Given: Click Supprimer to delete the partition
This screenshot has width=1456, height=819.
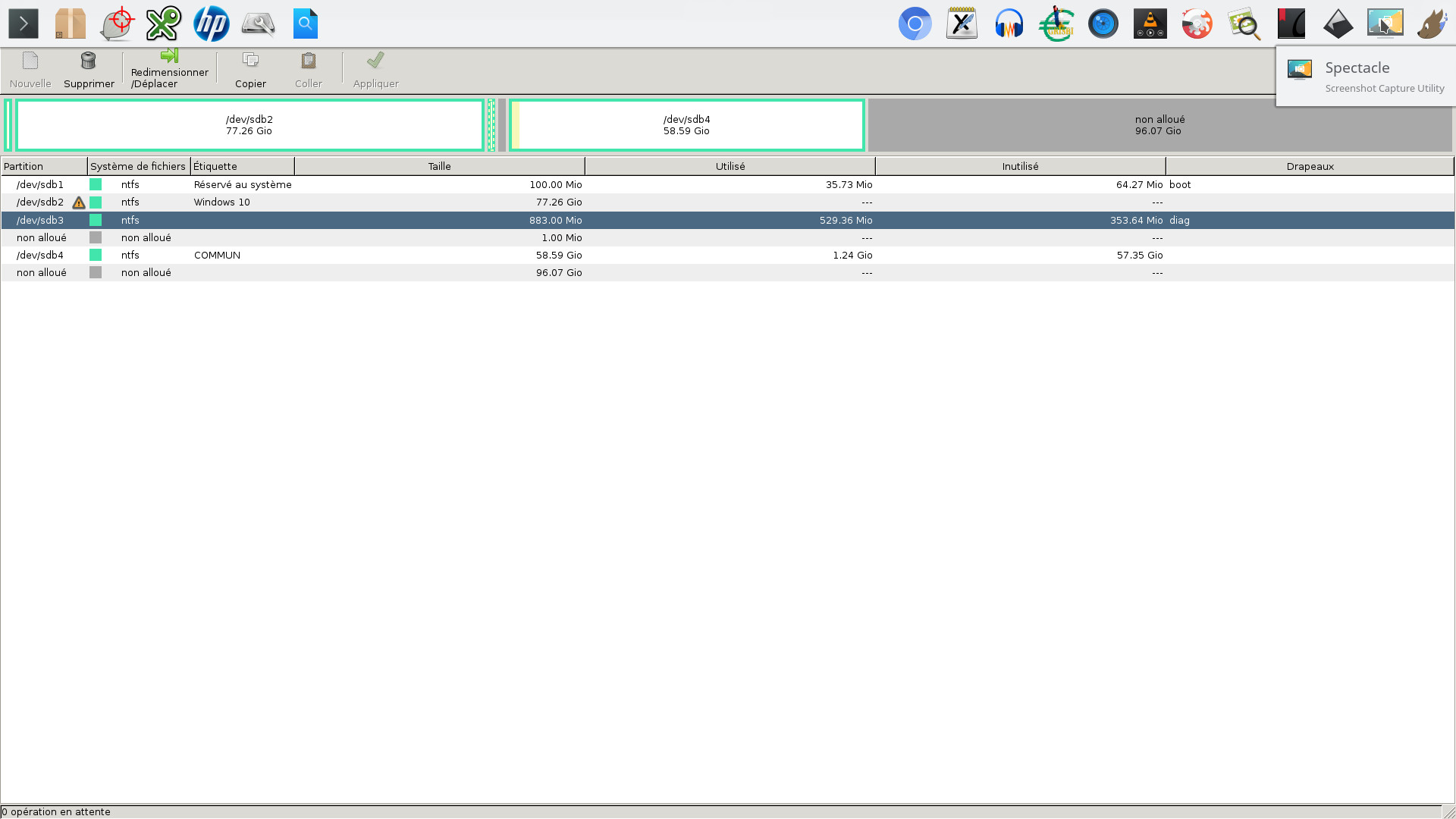Looking at the screenshot, I should pos(89,69).
